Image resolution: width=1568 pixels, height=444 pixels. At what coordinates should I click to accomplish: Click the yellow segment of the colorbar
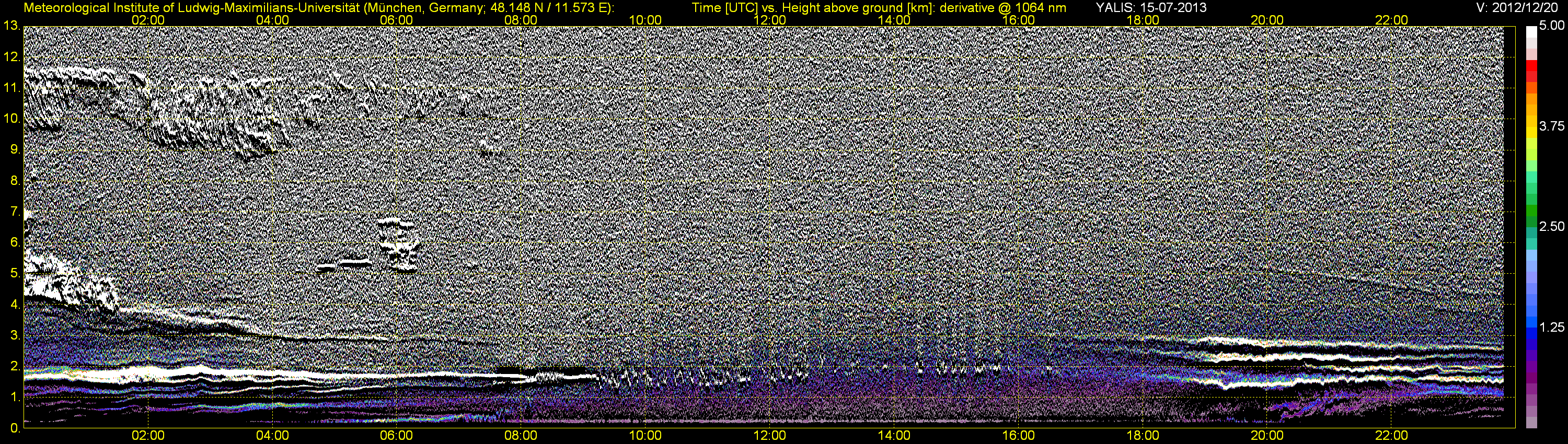[1531, 134]
